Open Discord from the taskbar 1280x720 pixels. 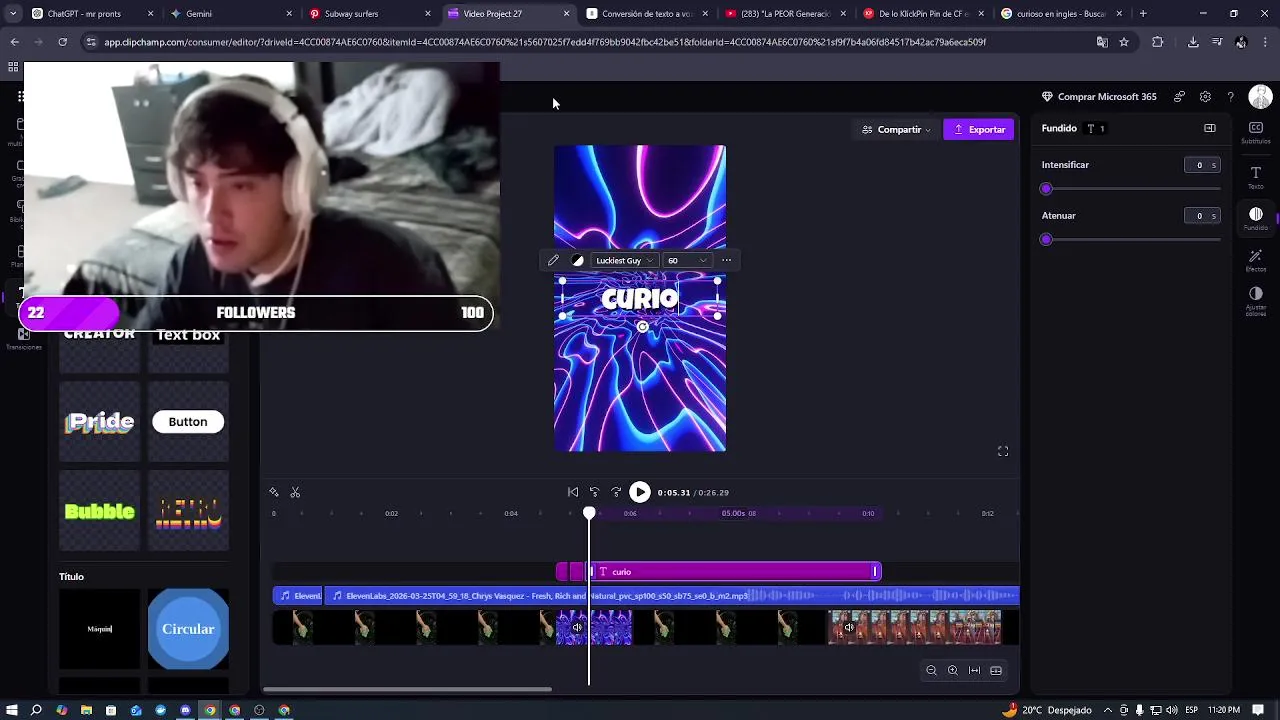click(185, 710)
